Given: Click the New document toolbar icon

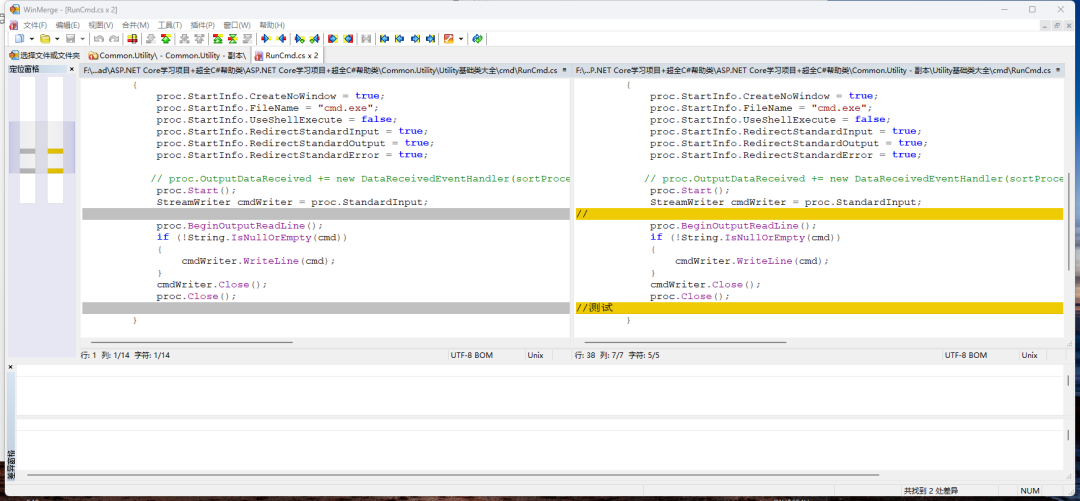Looking at the screenshot, I should tap(18, 39).
